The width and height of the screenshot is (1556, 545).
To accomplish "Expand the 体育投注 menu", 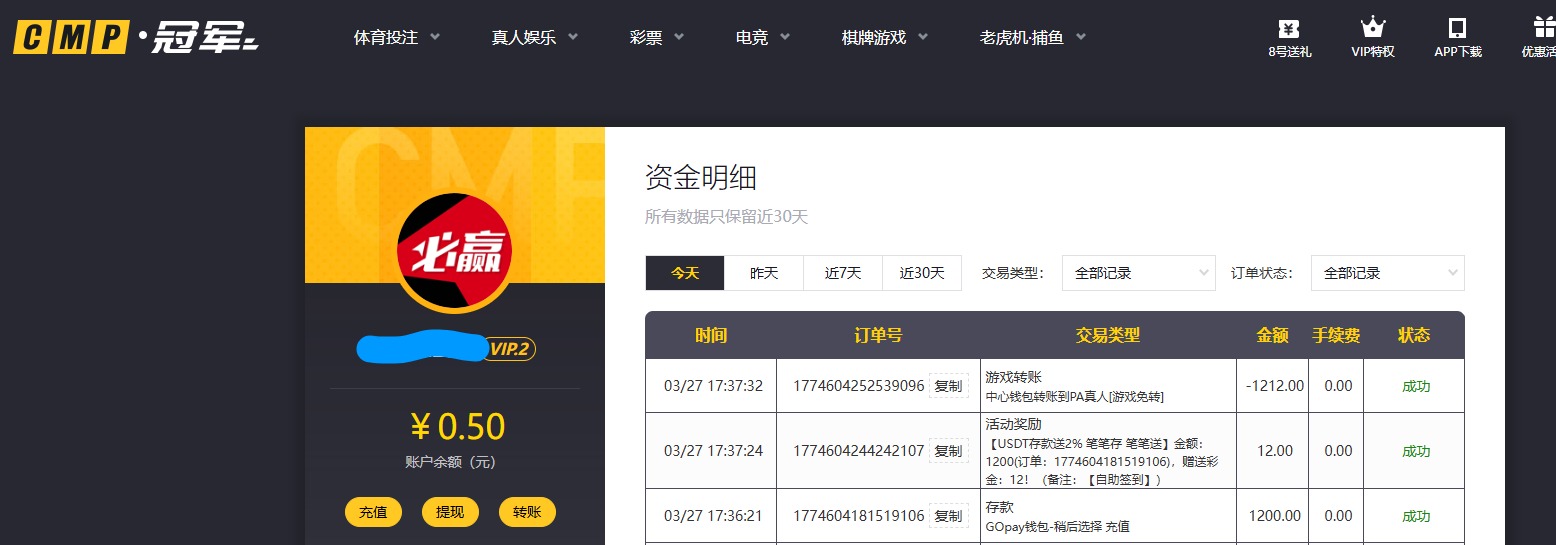I will pyautogui.click(x=397, y=38).
